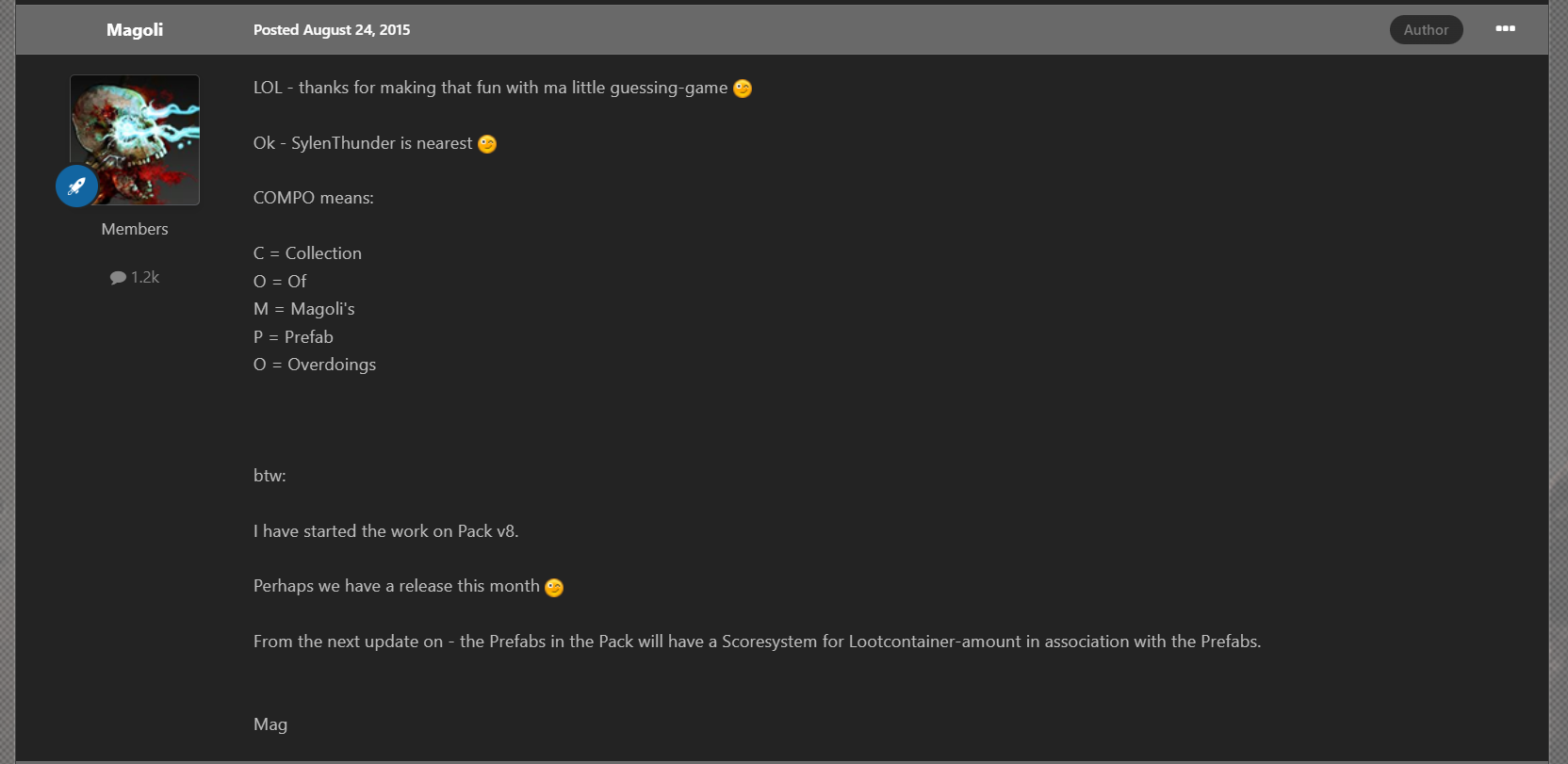Click the Mag signature text
This screenshot has height=764, width=1568.
click(x=270, y=724)
